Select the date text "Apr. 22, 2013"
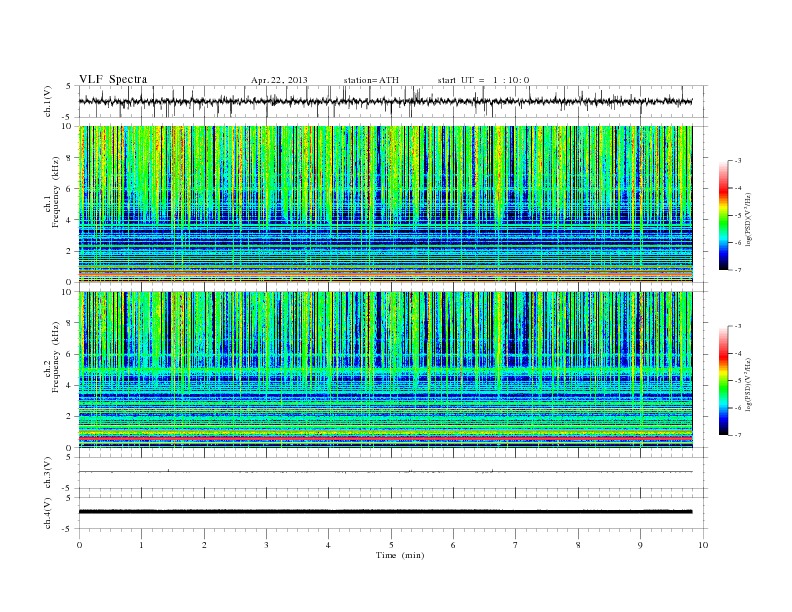Viewport: 792px width, 612px height. [279, 80]
